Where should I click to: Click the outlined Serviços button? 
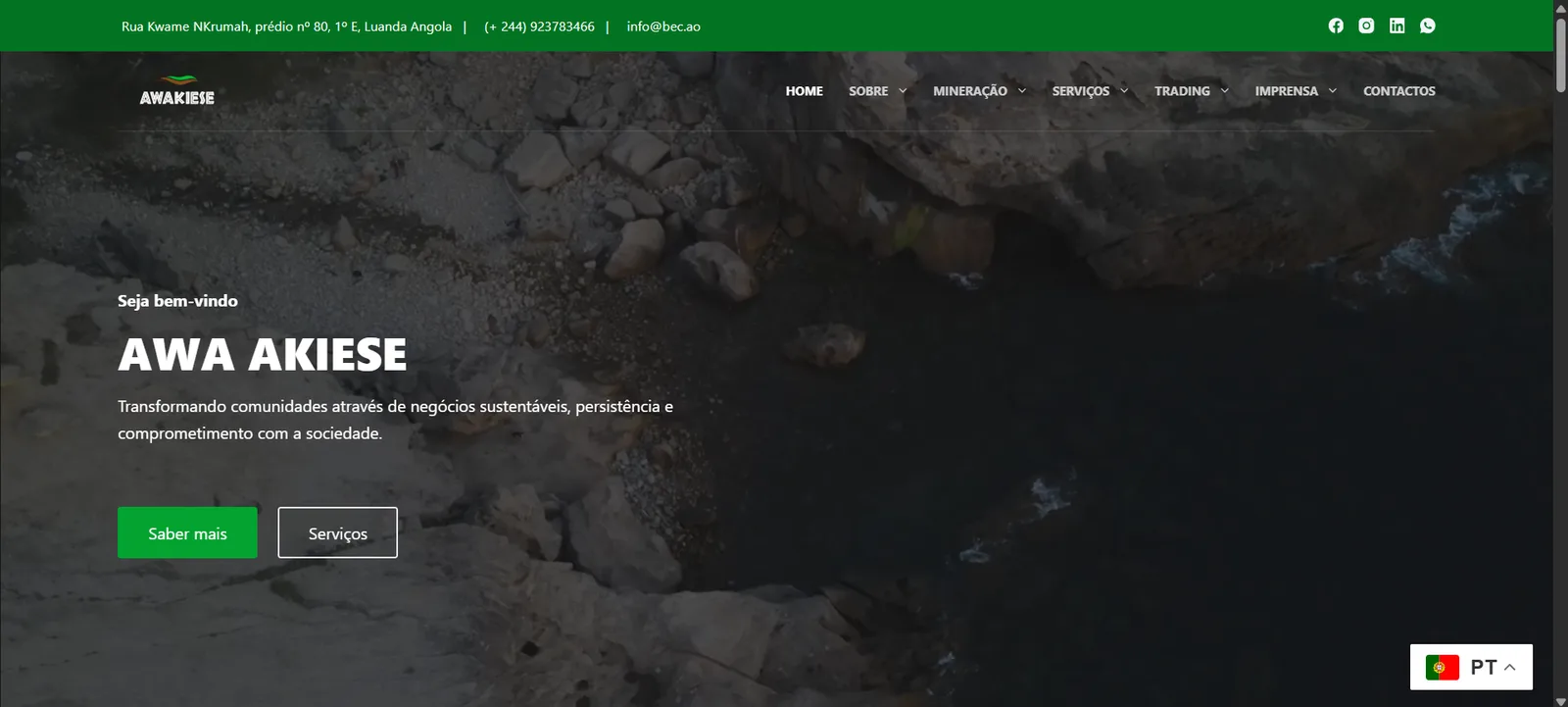click(x=337, y=532)
